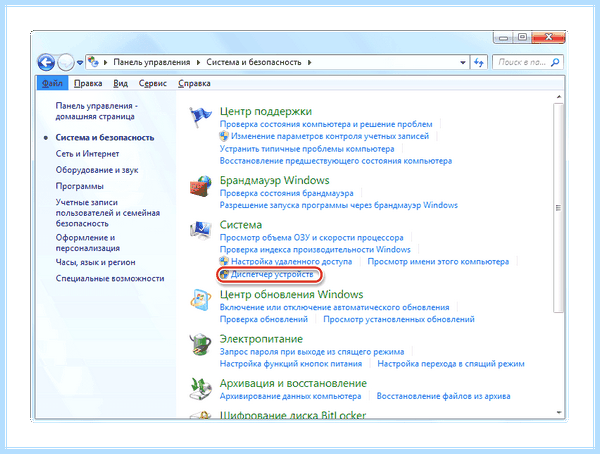The image size is (600, 454).
Task: Open the Сервис menu
Action: (x=153, y=83)
